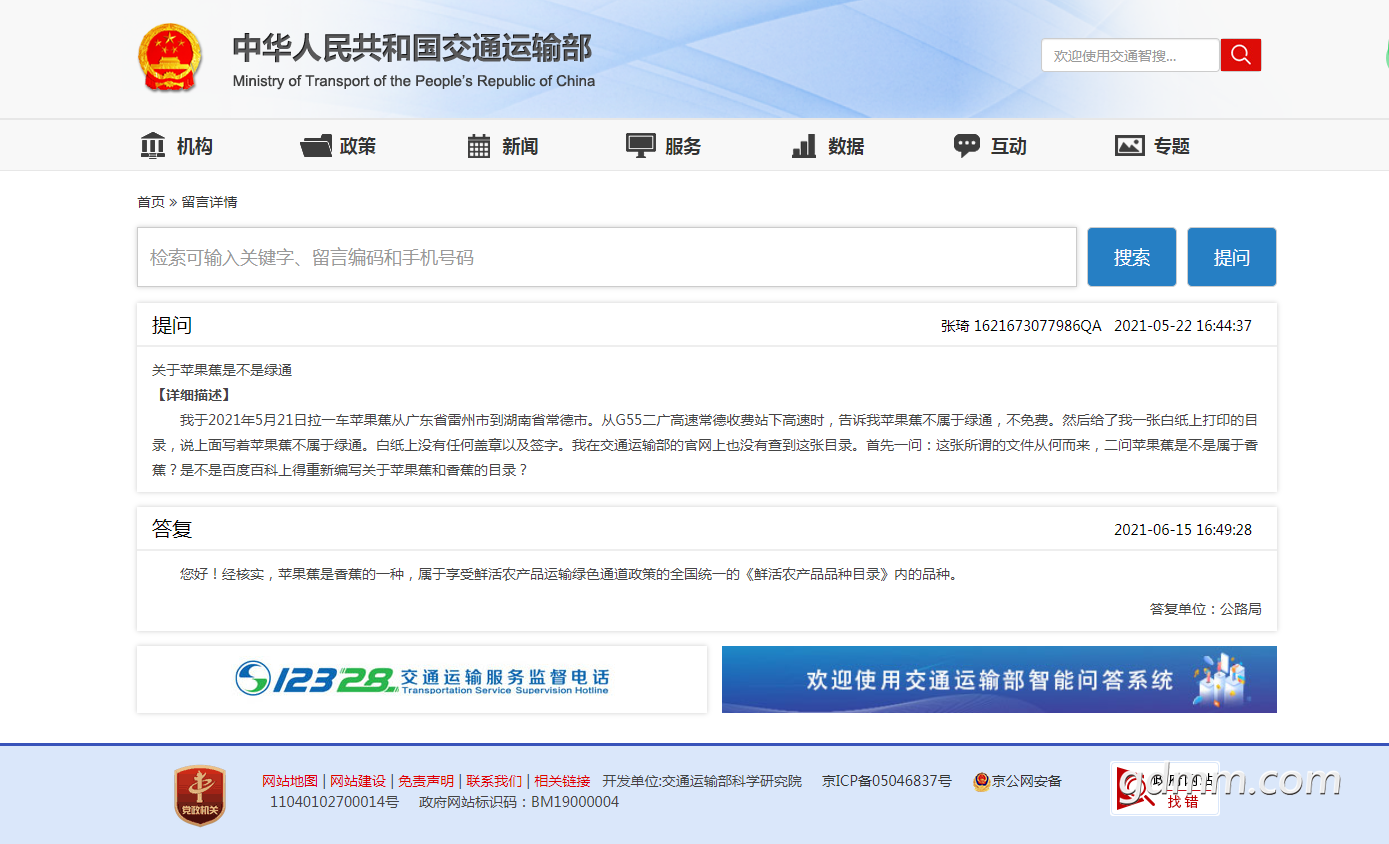
Task: Click the 中华人民共和国交通运输部 site title
Action: point(412,48)
